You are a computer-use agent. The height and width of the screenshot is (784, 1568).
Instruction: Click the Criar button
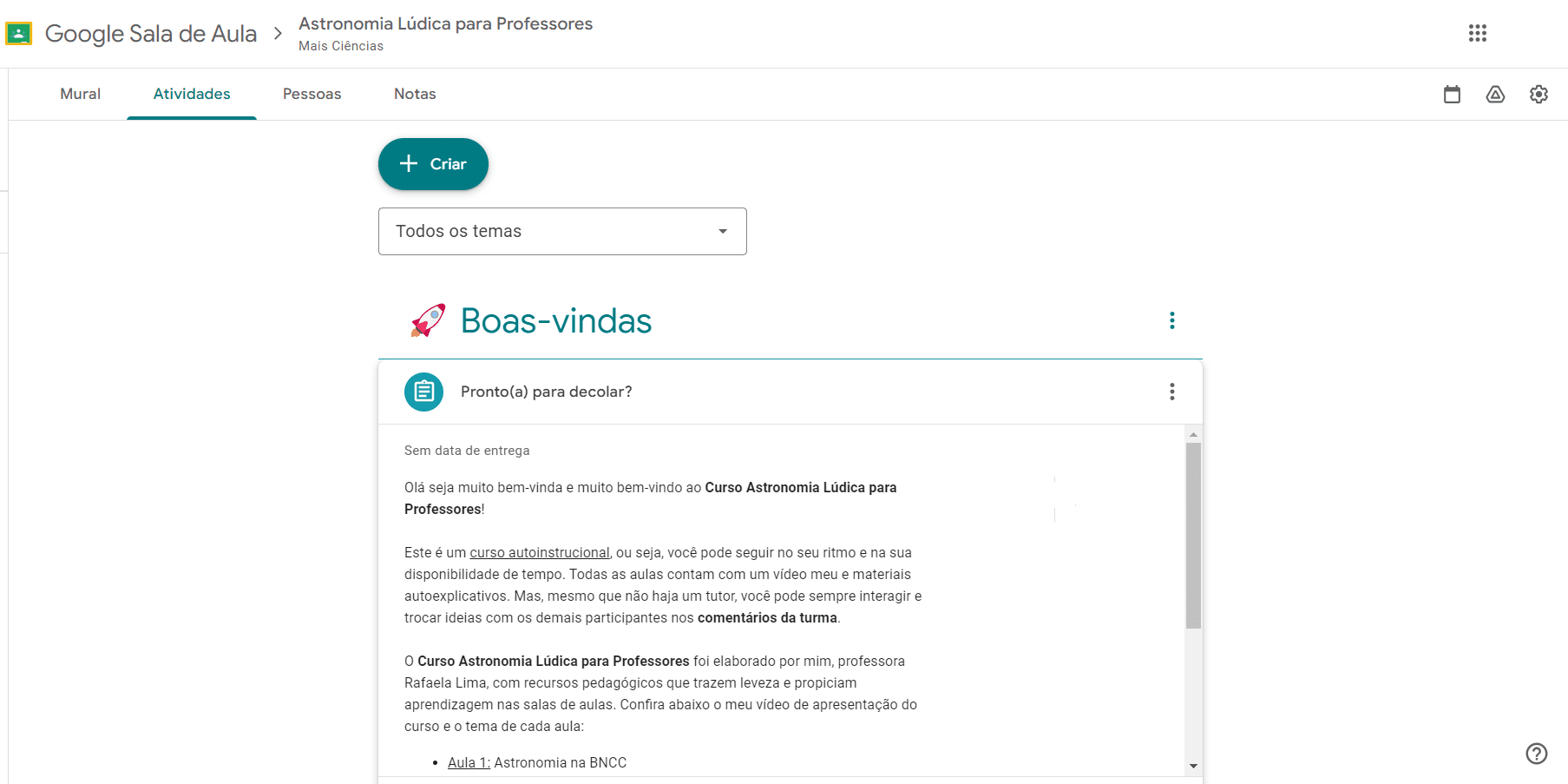pos(433,164)
